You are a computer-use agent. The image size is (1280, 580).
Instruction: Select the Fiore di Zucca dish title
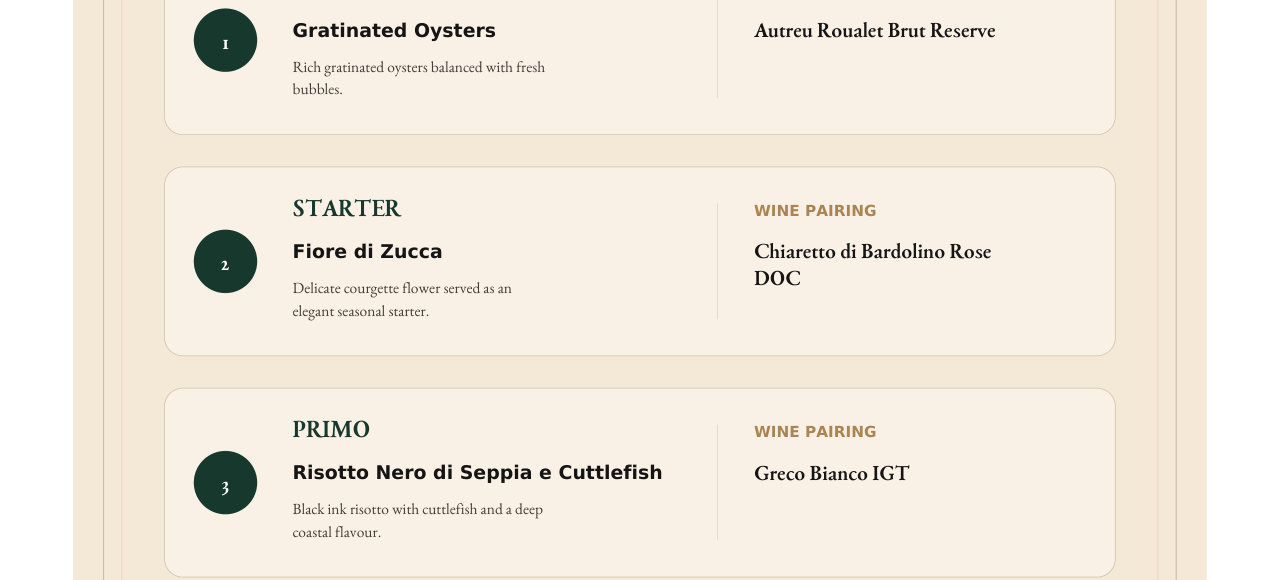pyautogui.click(x=367, y=252)
